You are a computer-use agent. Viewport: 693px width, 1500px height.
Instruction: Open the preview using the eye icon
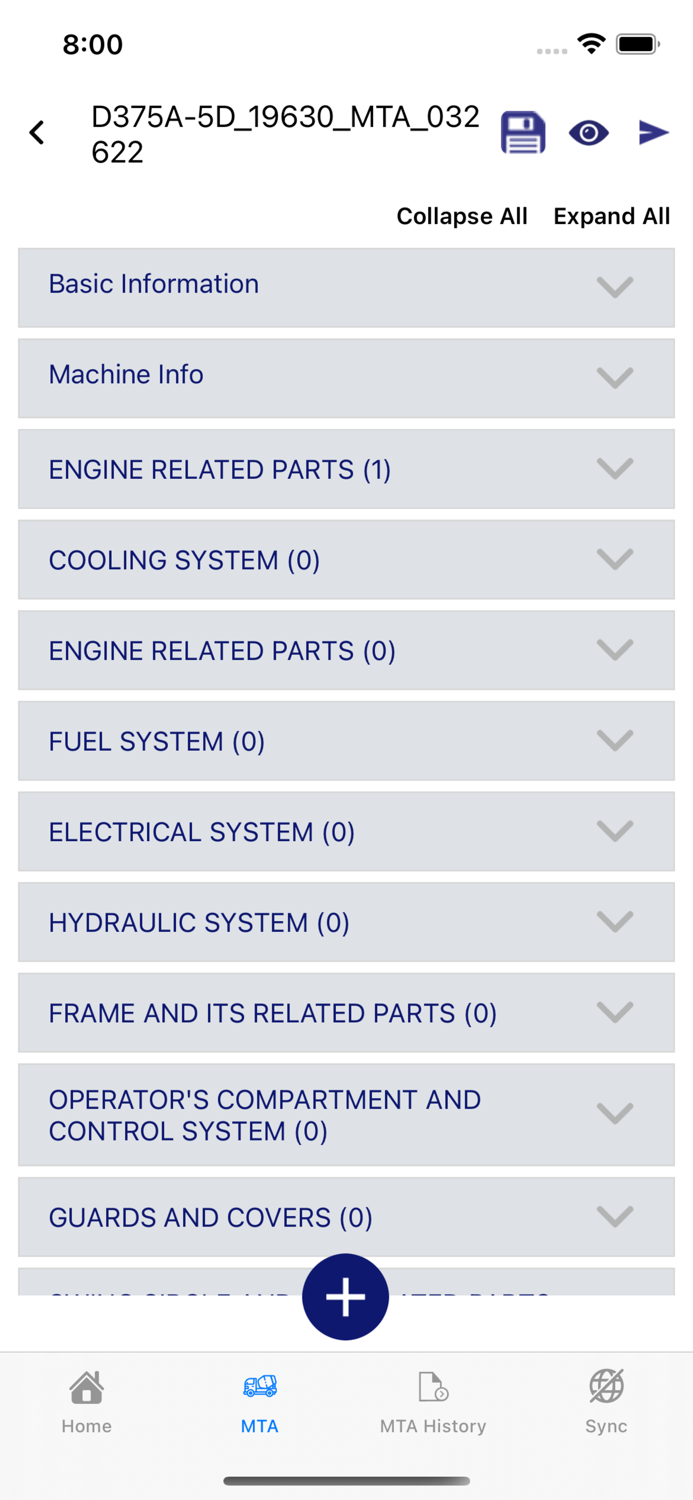tap(588, 132)
